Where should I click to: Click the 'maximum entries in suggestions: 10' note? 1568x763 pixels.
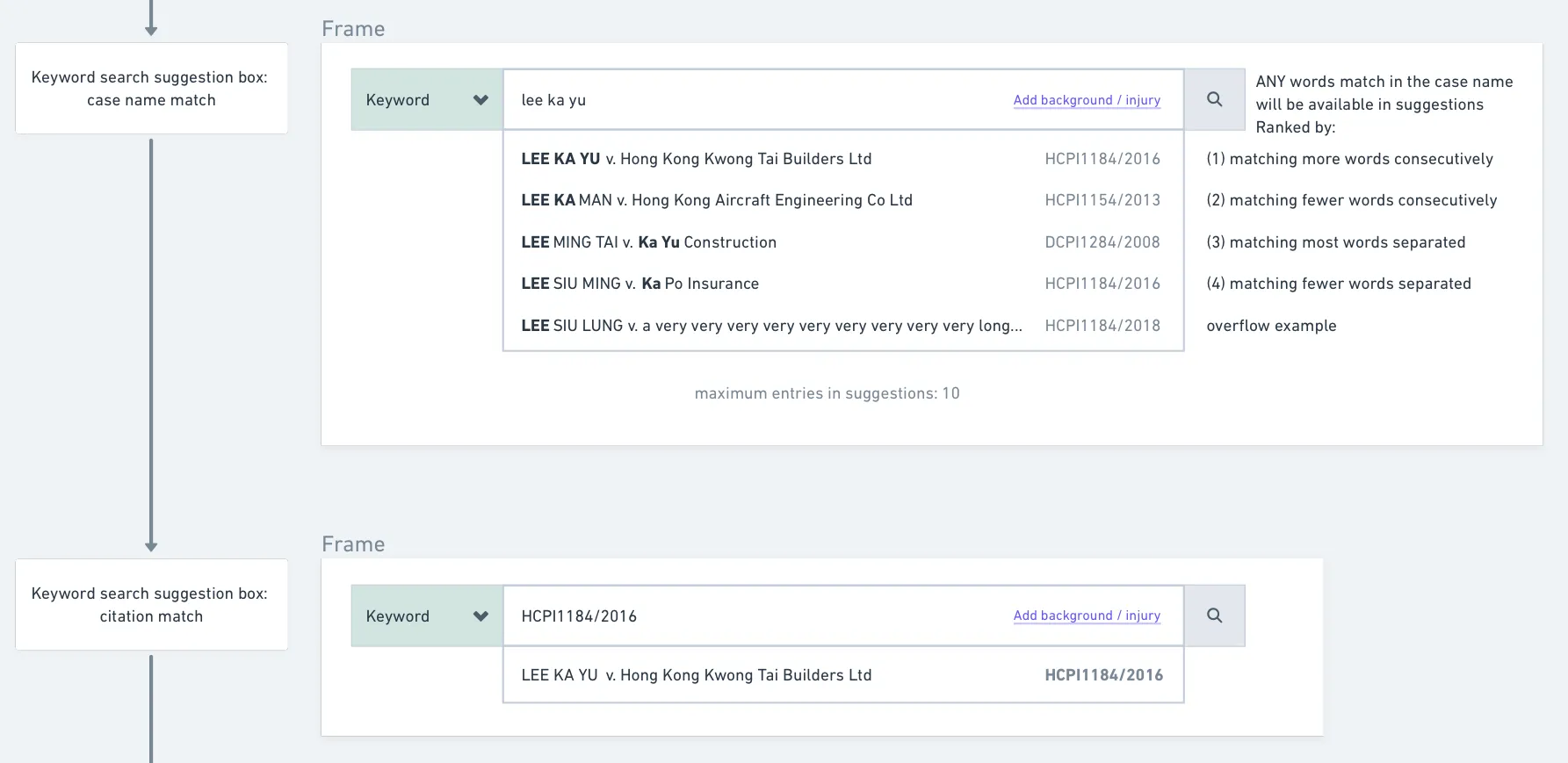[827, 393]
